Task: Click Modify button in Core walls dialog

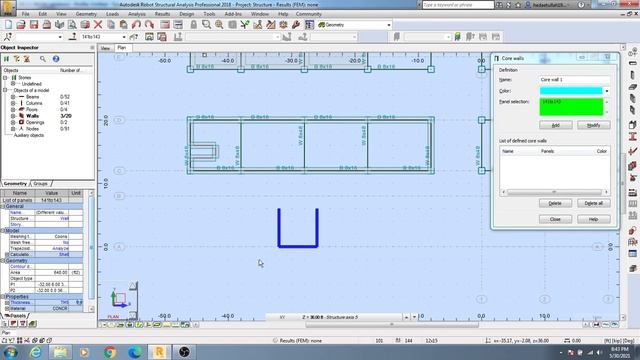Action: [593, 125]
